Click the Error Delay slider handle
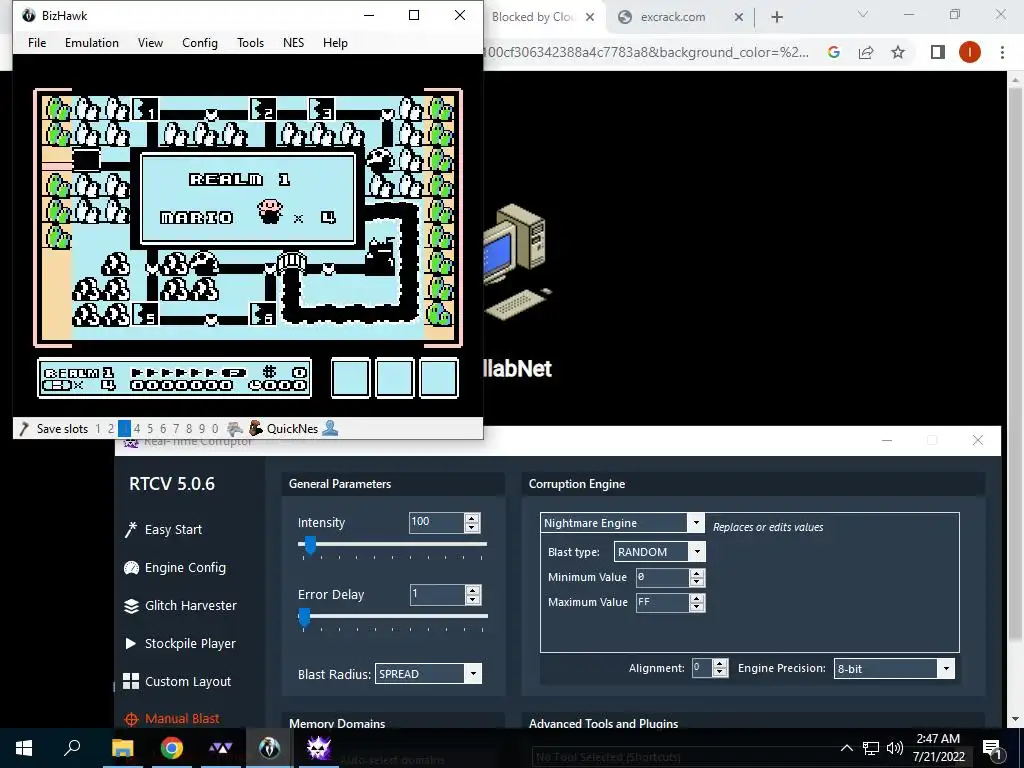Viewport: 1024px width, 768px height. 304,617
